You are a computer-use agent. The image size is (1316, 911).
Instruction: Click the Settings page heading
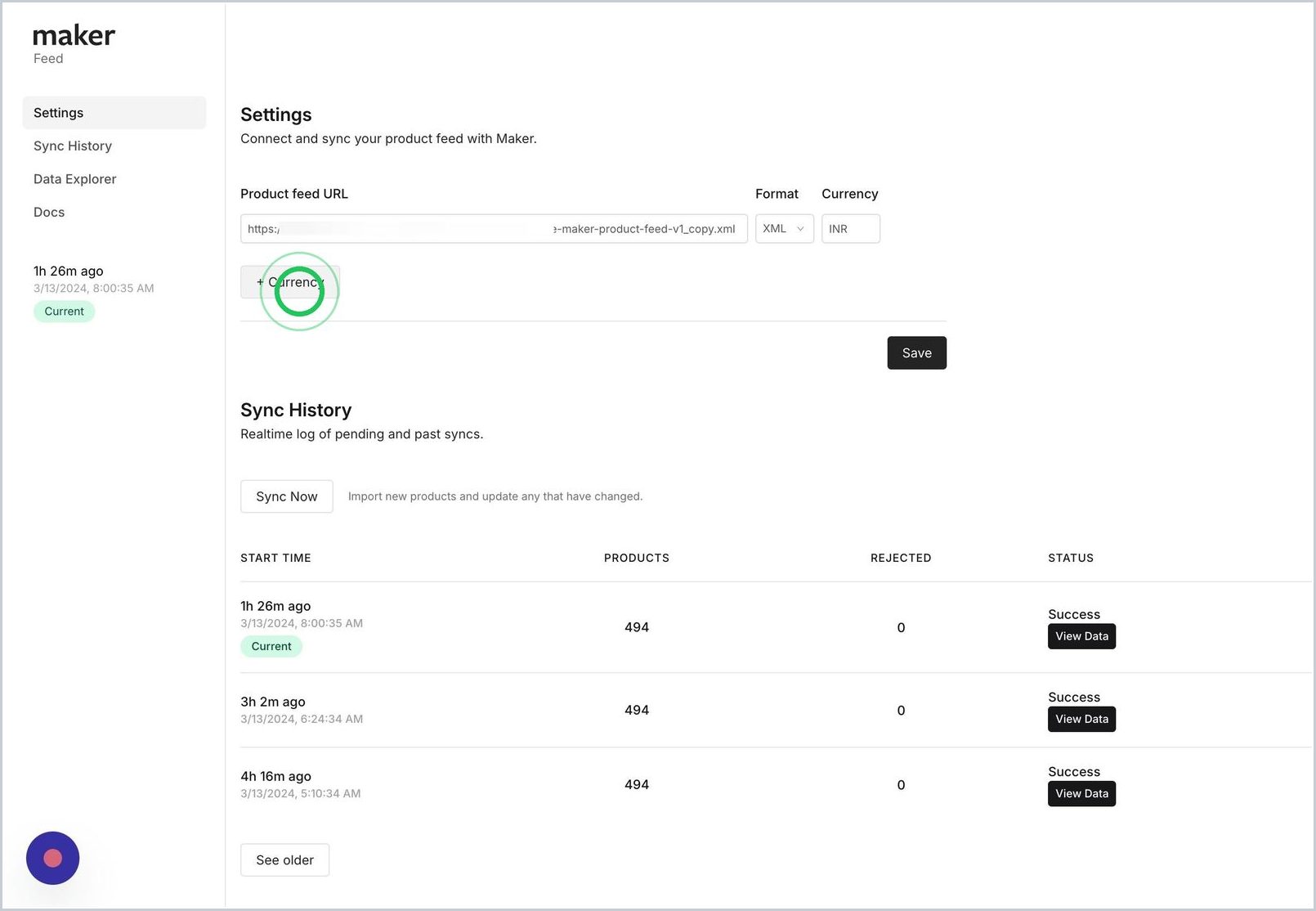point(275,114)
